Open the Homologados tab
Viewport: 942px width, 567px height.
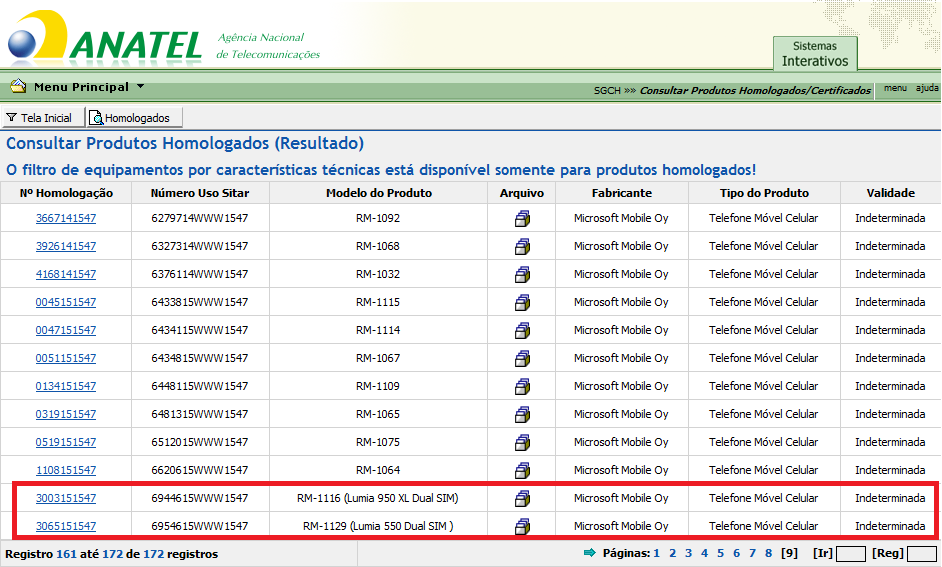(x=135, y=118)
